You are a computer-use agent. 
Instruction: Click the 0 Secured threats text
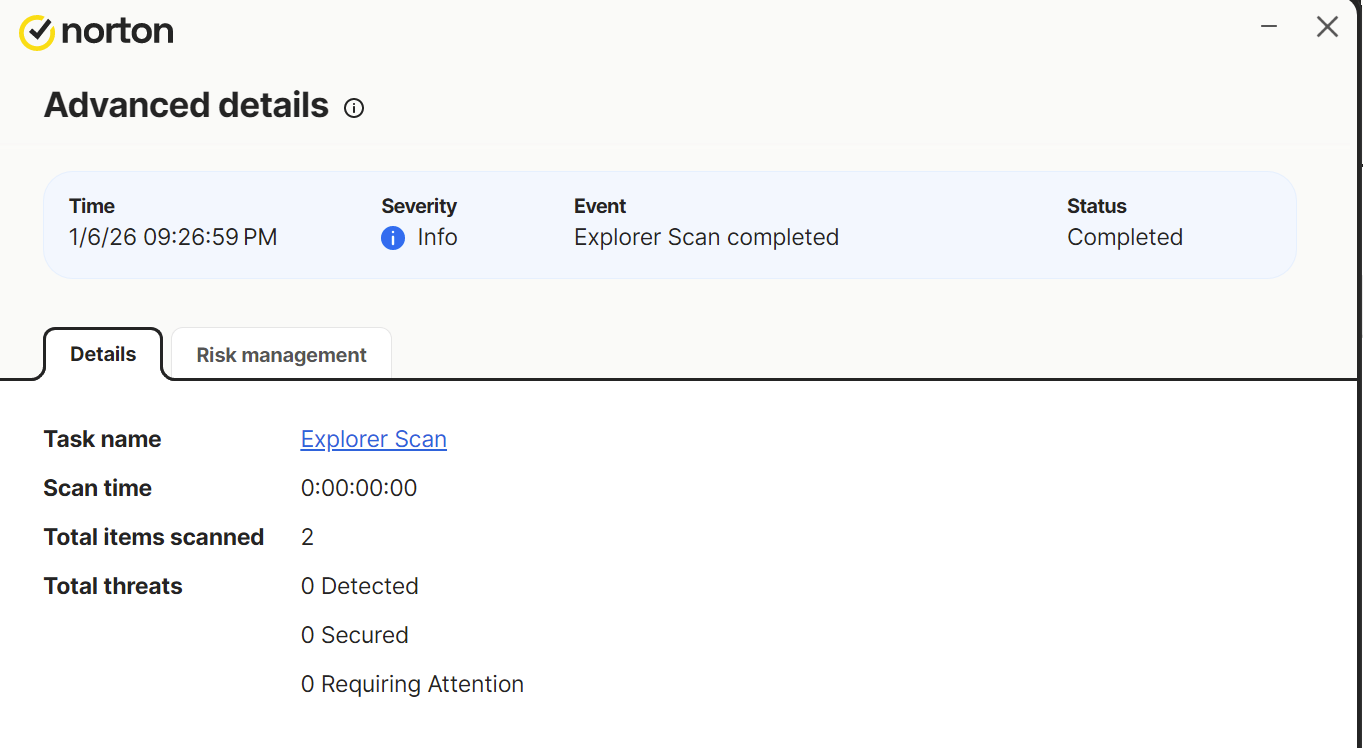[x=354, y=635]
